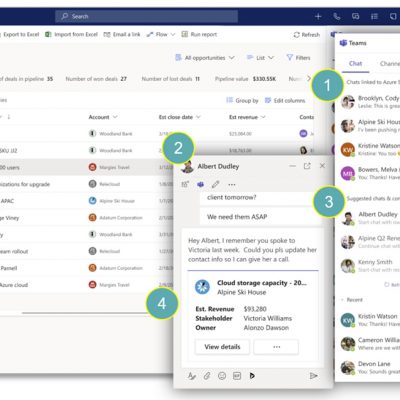Click the plus icon in the top bar
The height and width of the screenshot is (400, 400).
pos(318,16)
